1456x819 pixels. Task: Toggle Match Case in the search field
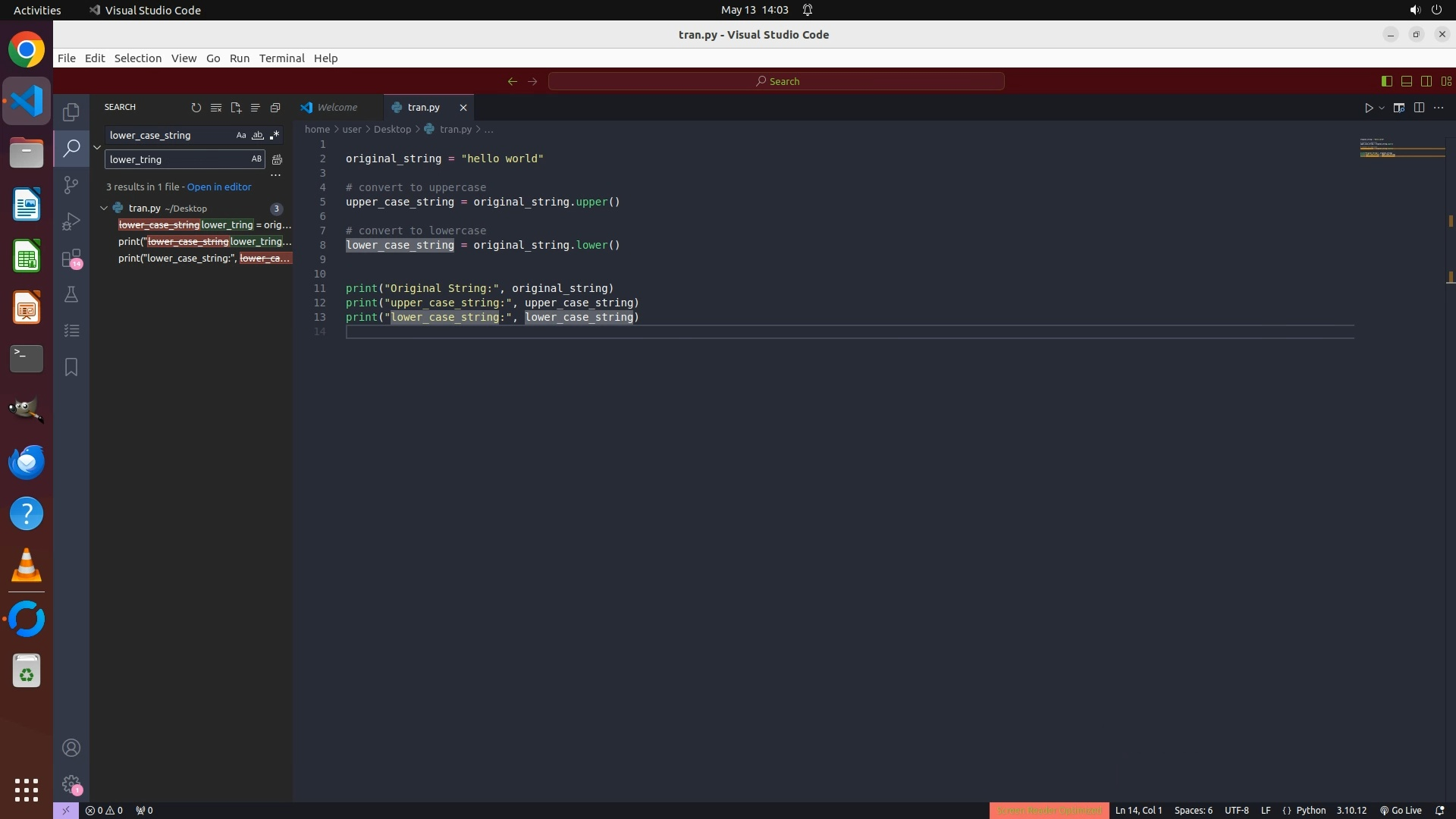[241, 135]
